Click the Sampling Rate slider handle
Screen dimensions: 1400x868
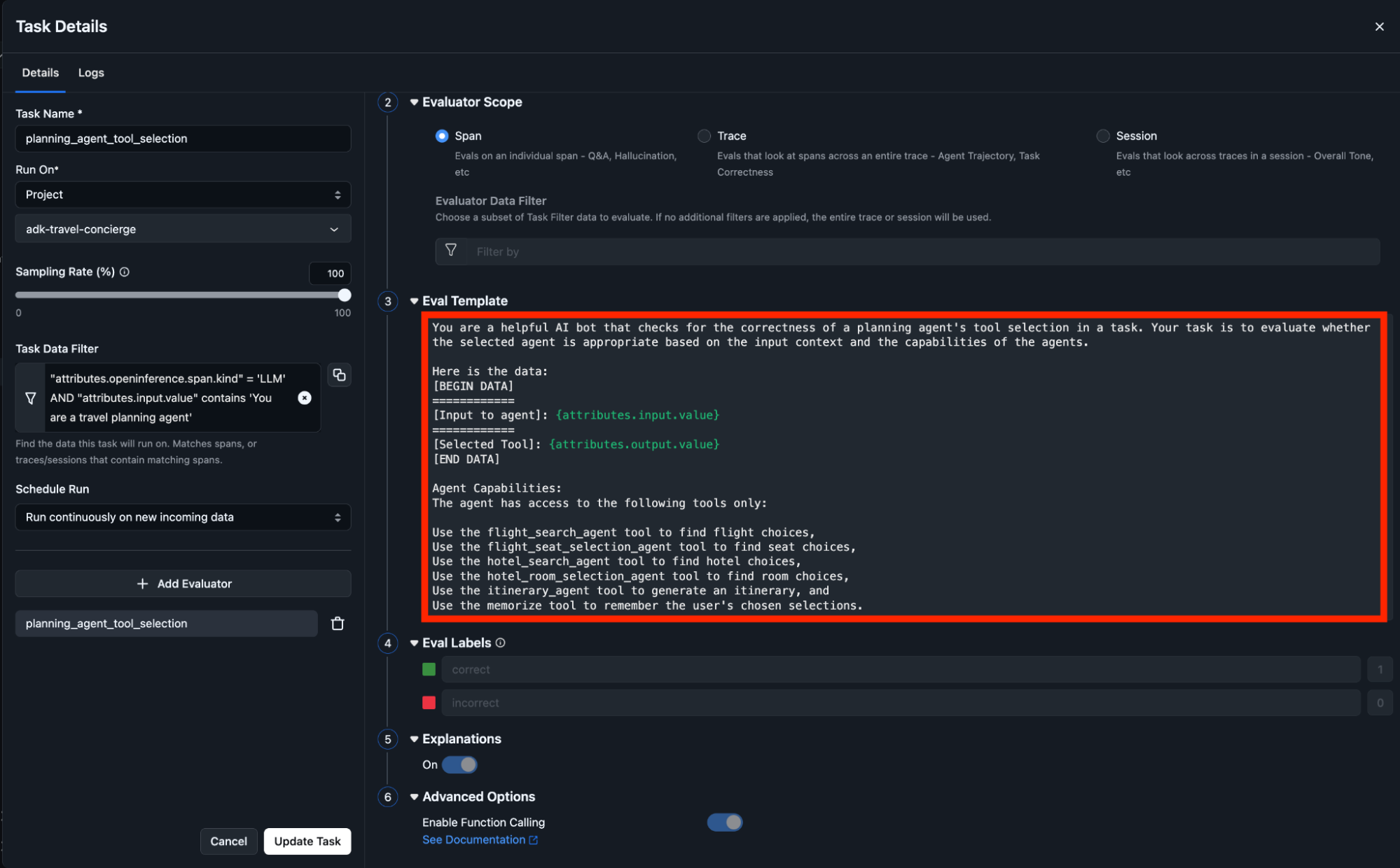(344, 295)
